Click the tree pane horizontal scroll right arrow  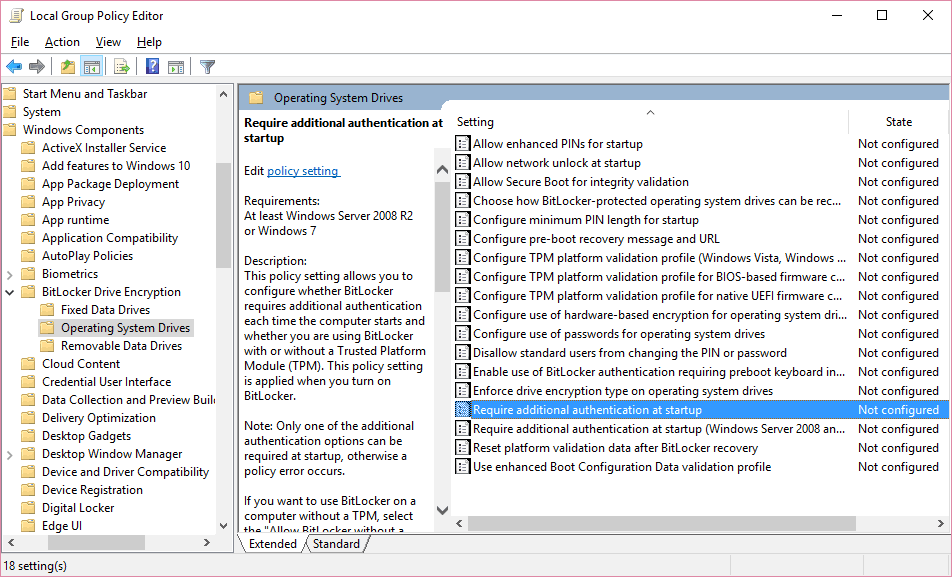pyautogui.click(x=207, y=542)
